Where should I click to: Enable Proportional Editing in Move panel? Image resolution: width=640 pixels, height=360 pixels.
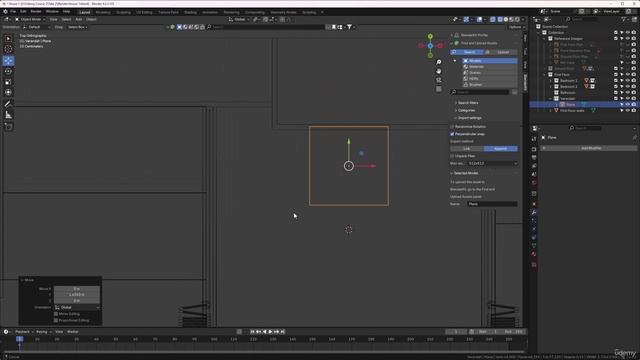56,320
